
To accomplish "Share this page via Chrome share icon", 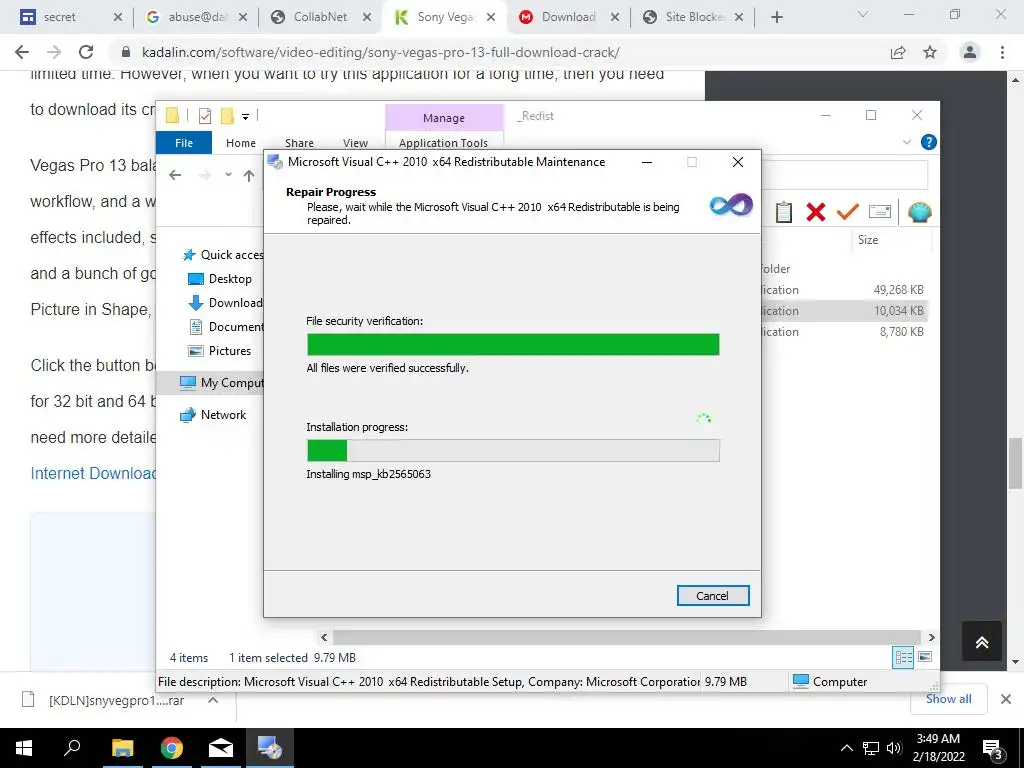I will point(898,52).
